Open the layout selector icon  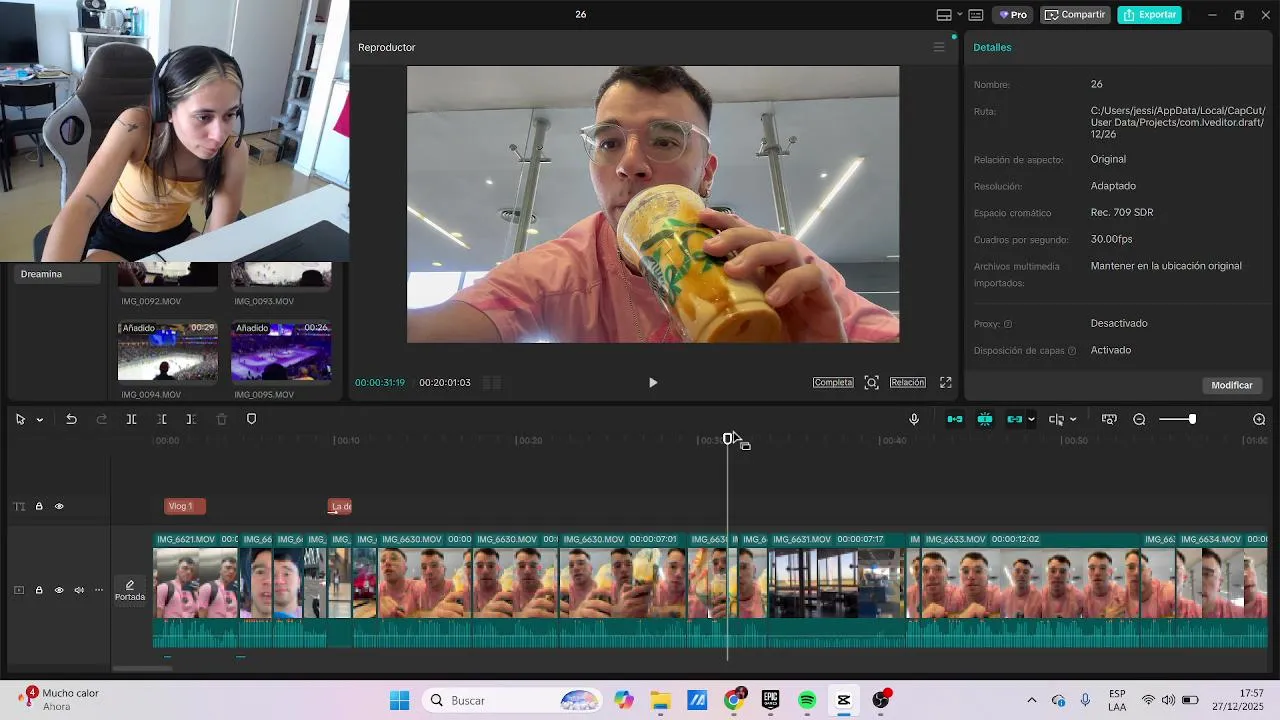click(943, 15)
